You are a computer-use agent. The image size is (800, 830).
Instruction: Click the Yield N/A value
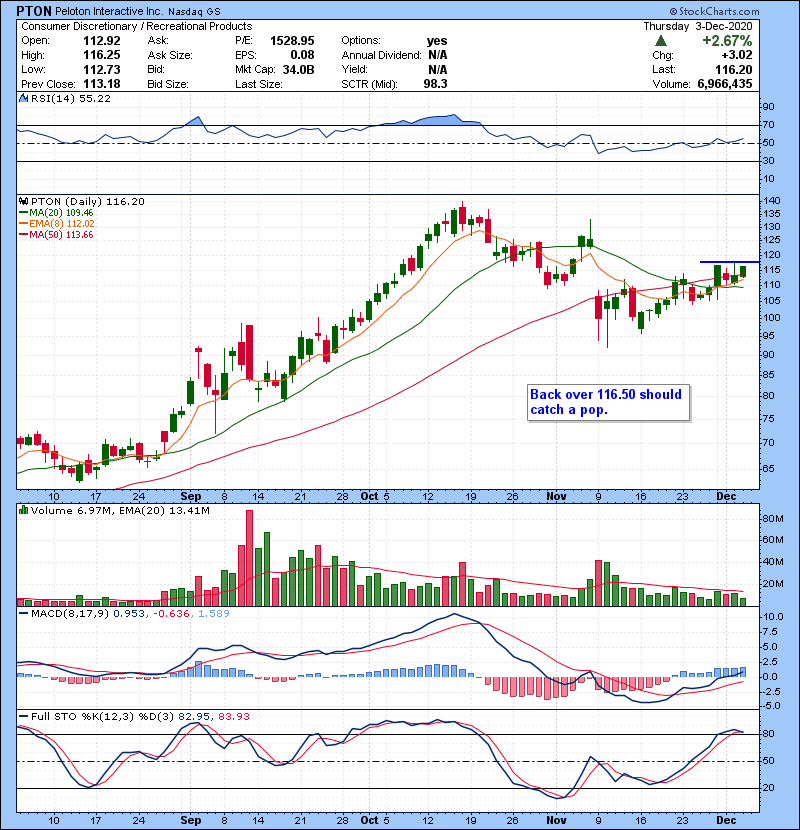coord(437,70)
